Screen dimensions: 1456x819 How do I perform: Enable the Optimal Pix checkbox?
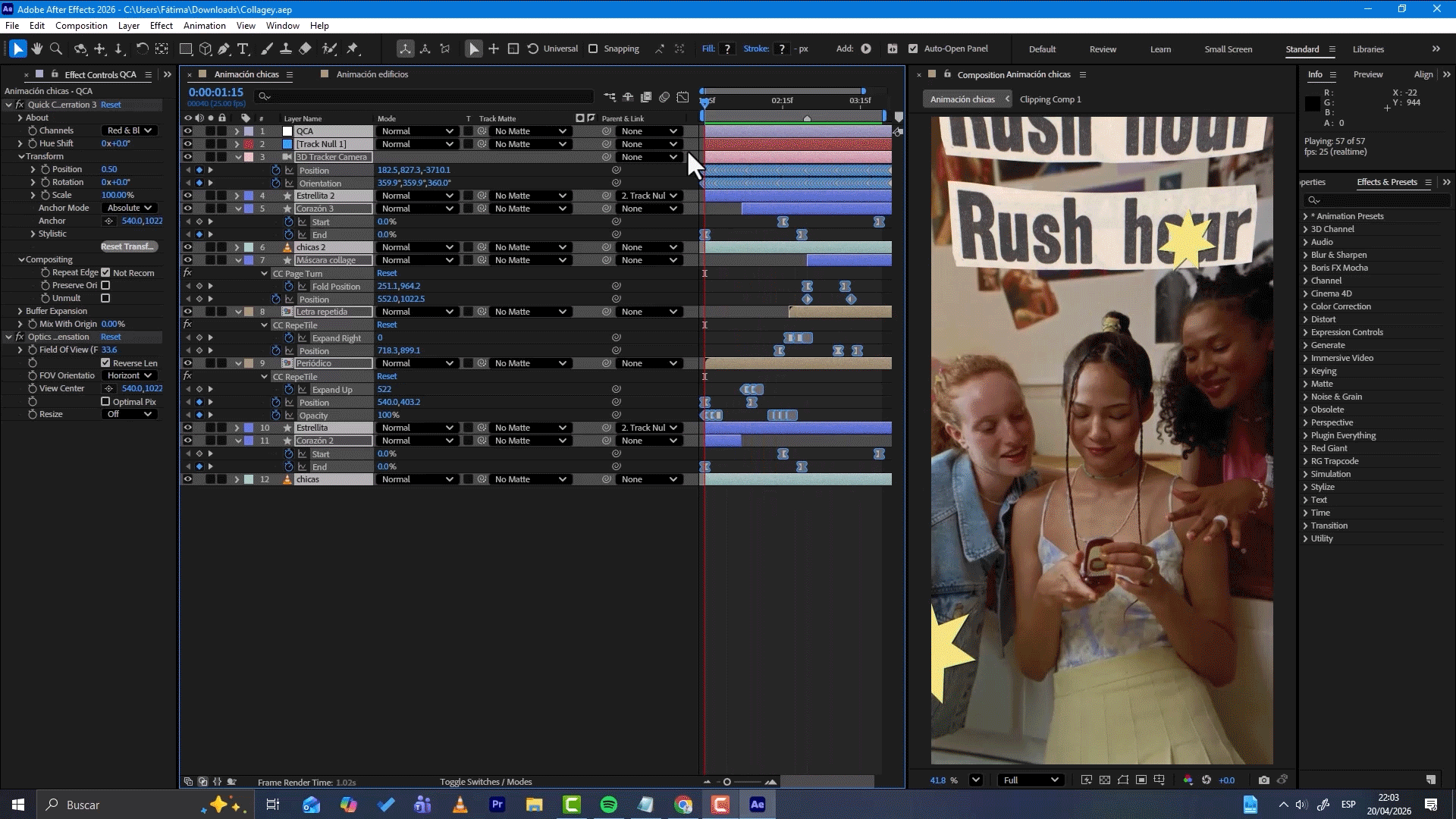click(x=105, y=401)
